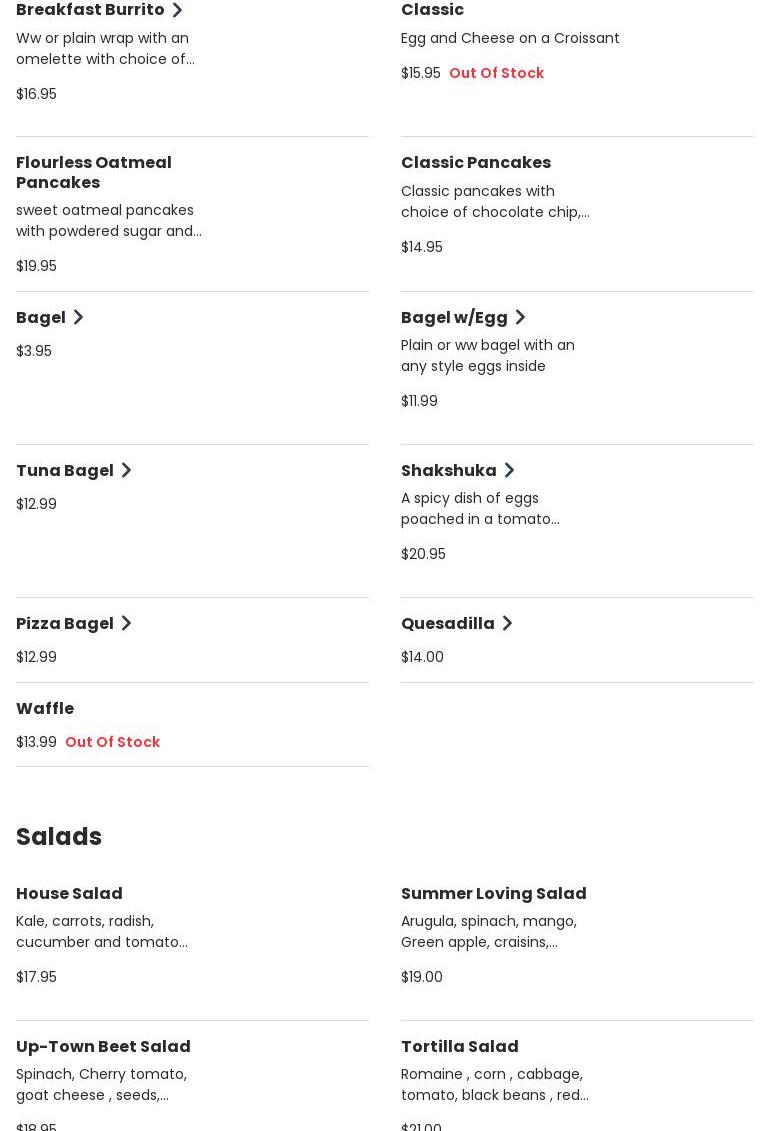
Task: Open the Quesadilla chevron expander
Action: (x=507, y=623)
